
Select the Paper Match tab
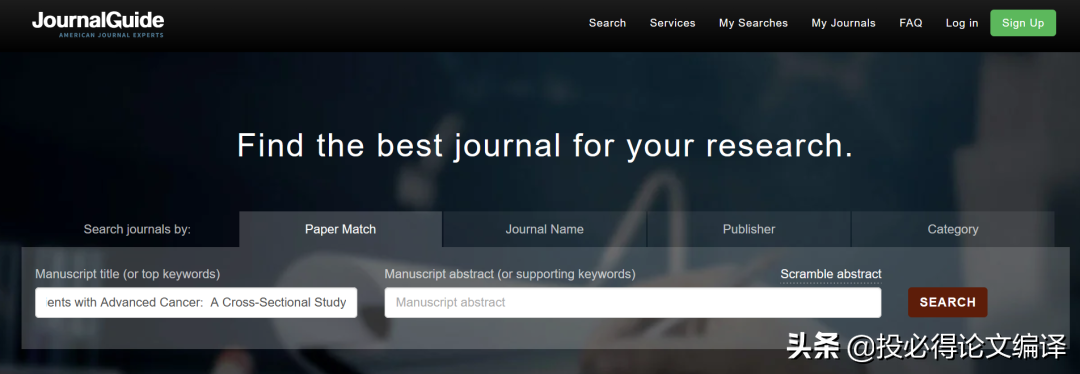pyautogui.click(x=340, y=229)
